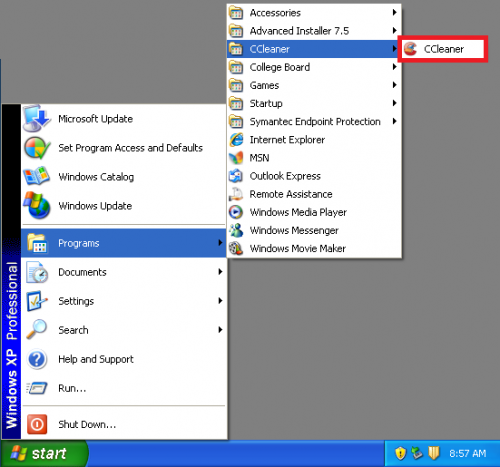500x467 pixels.
Task: Click the Startup folder icon
Action: (236, 103)
